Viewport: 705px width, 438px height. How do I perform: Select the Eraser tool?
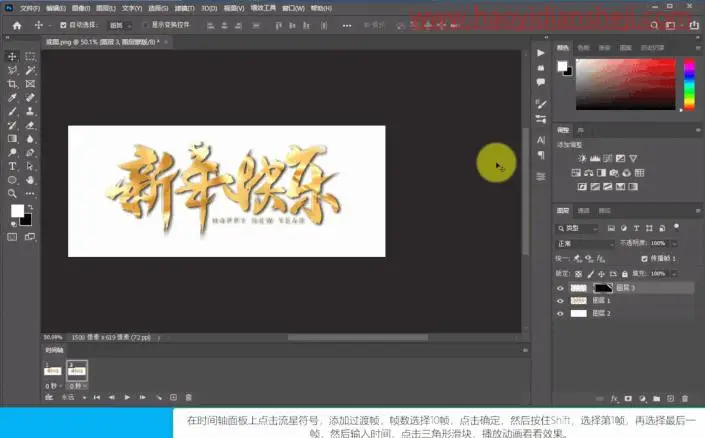[x=30, y=125]
